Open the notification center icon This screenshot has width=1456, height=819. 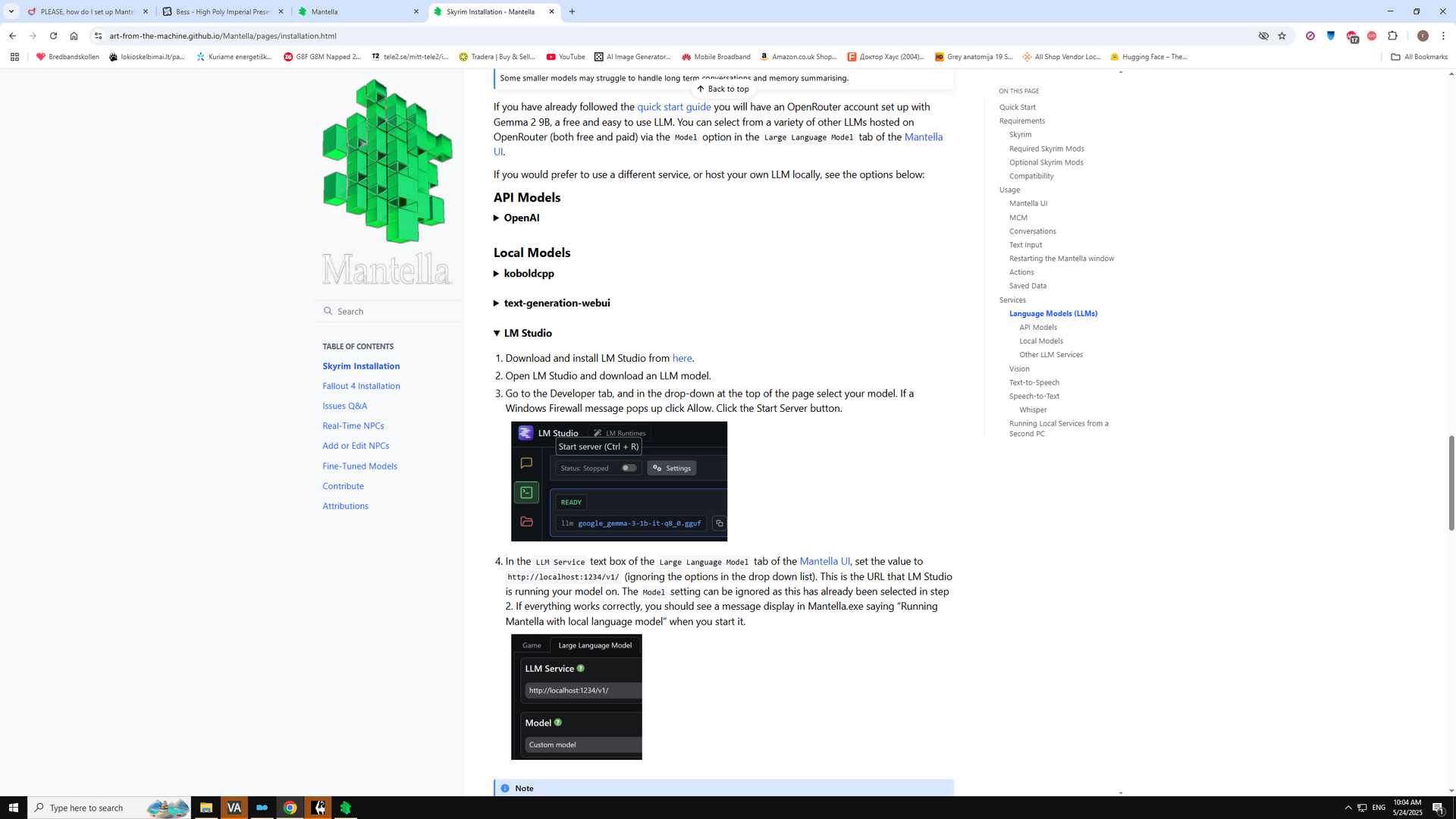(1438, 808)
